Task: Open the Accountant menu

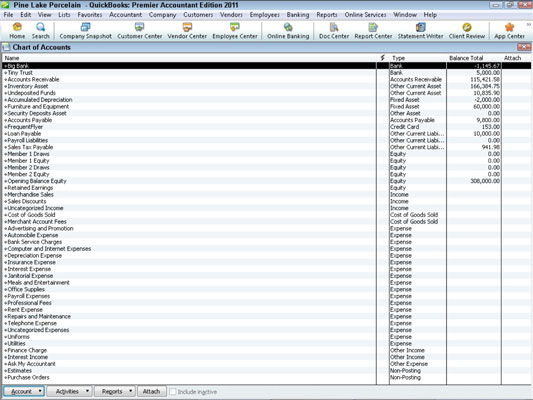Action: [x=125, y=15]
